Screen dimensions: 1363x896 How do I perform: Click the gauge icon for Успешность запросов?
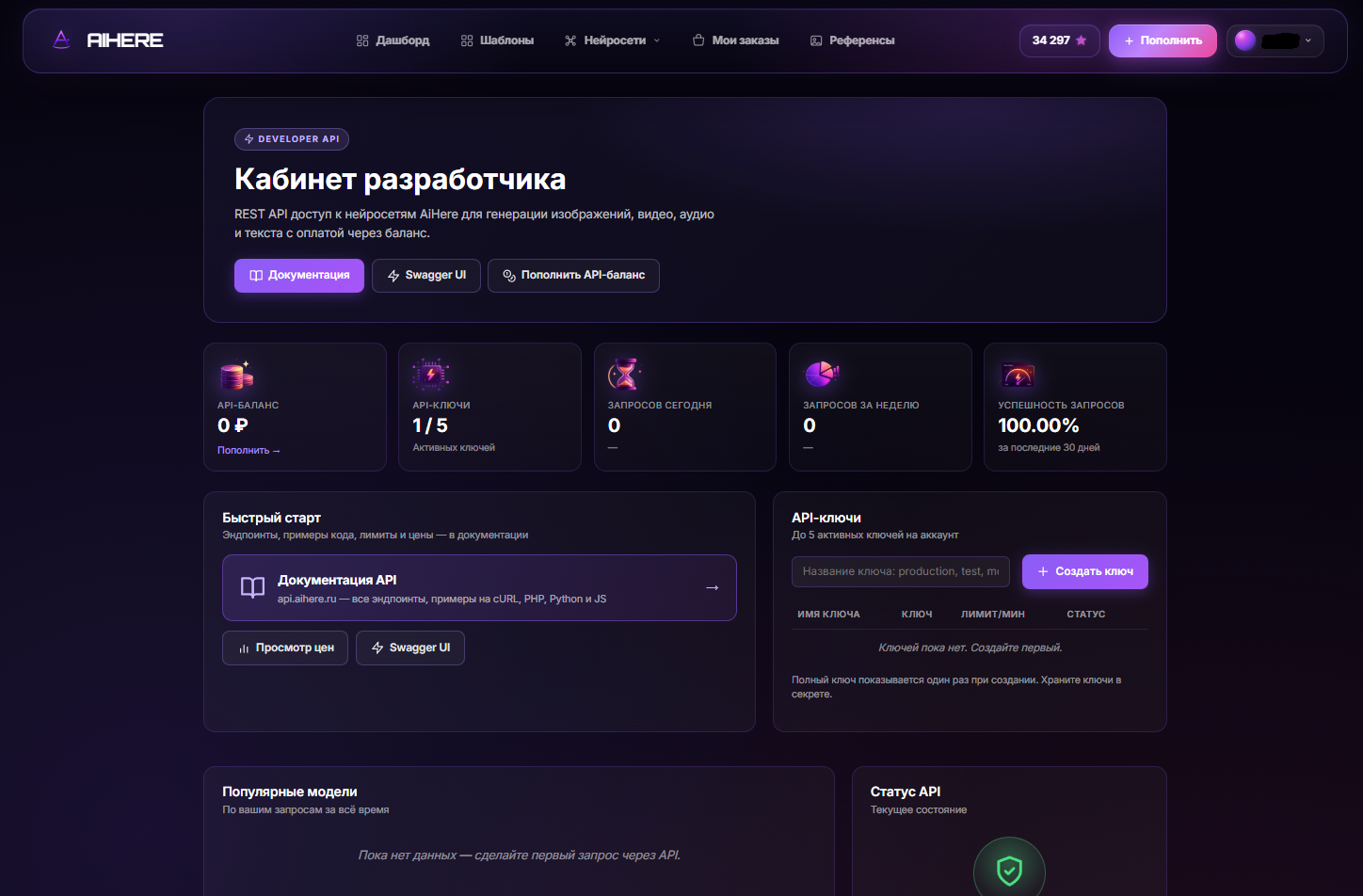coord(1017,376)
